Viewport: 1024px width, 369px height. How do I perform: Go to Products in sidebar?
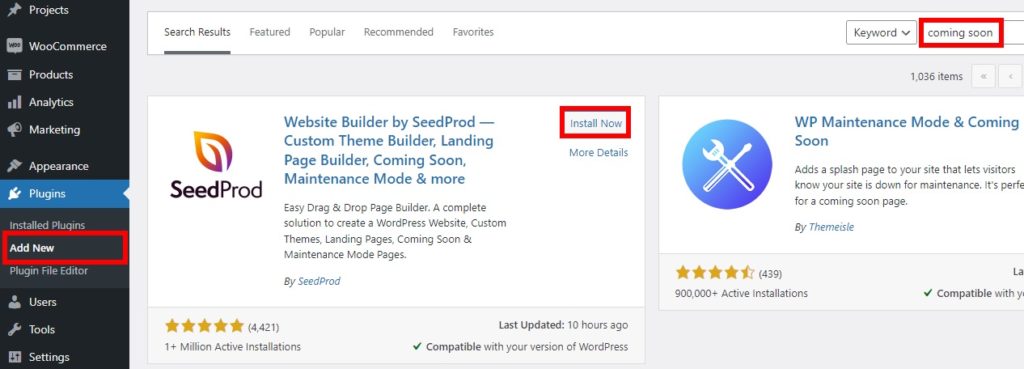point(51,74)
